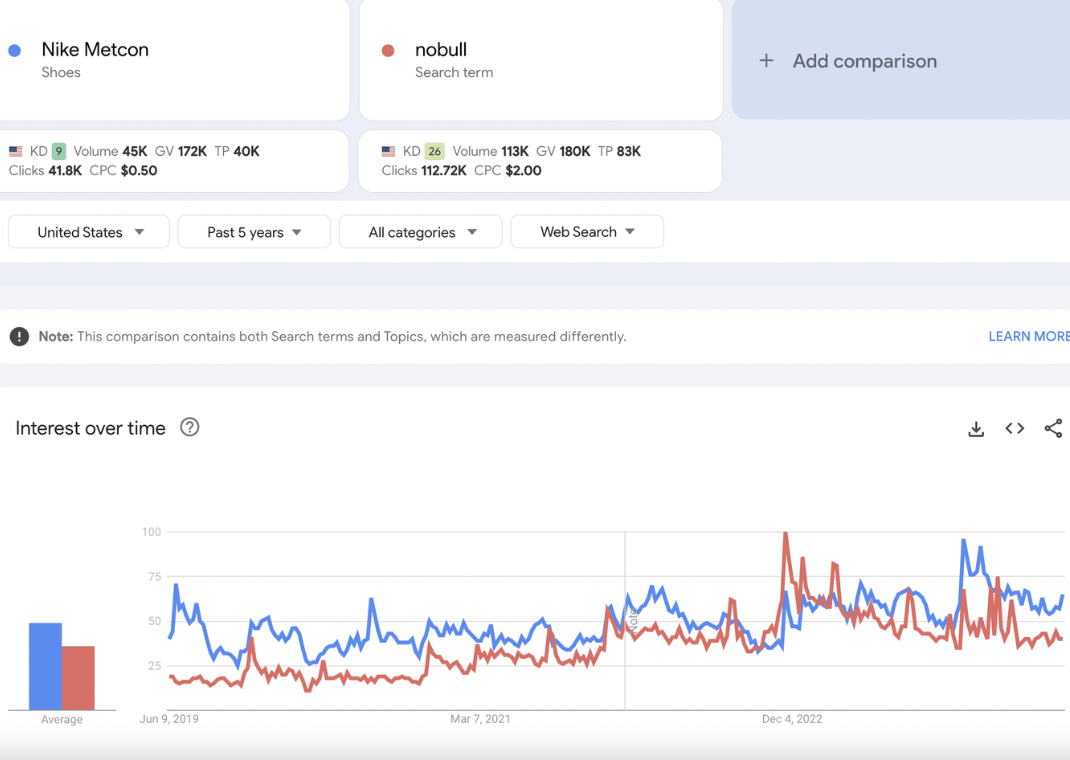This screenshot has height=760, width=1070.
Task: Expand the Past 5 years time range
Action: (254, 232)
